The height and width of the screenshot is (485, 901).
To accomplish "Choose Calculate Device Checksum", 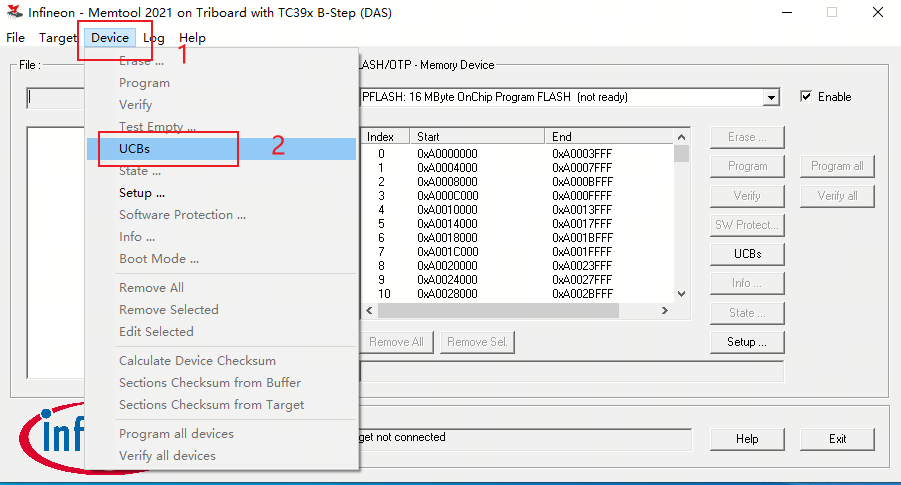I will pos(221,360).
